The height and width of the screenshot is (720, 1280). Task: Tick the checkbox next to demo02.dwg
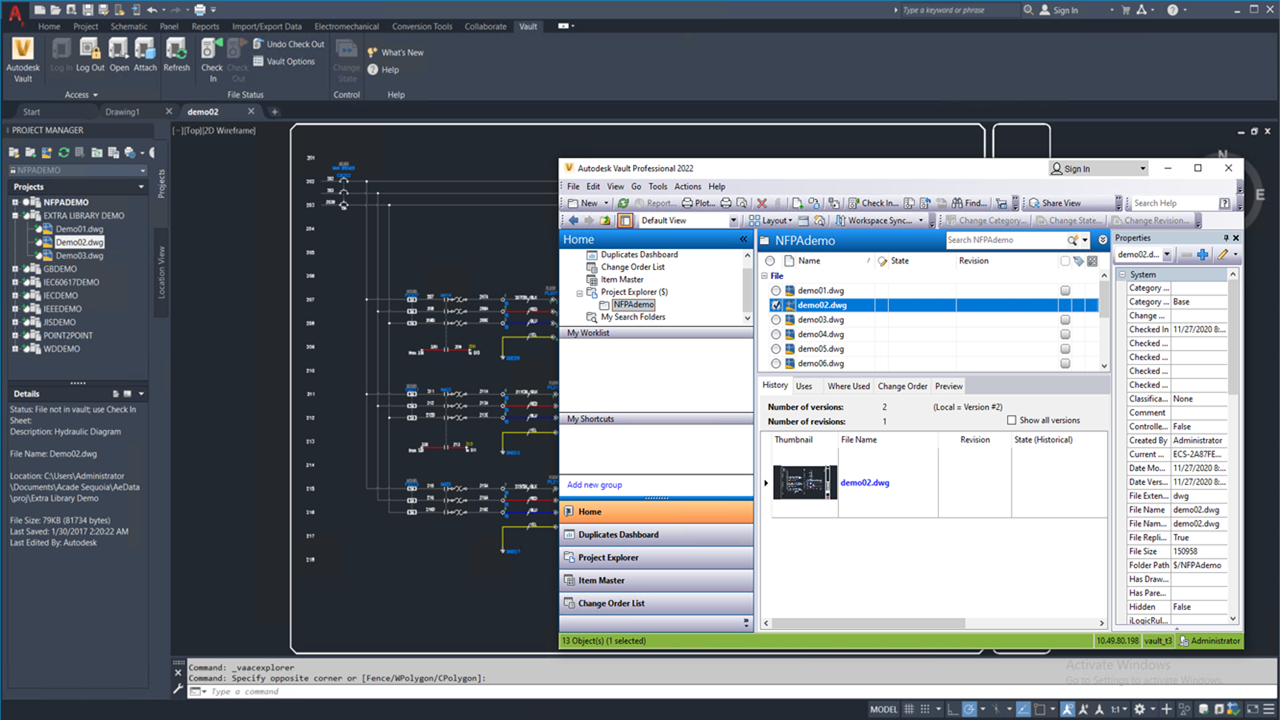point(777,305)
